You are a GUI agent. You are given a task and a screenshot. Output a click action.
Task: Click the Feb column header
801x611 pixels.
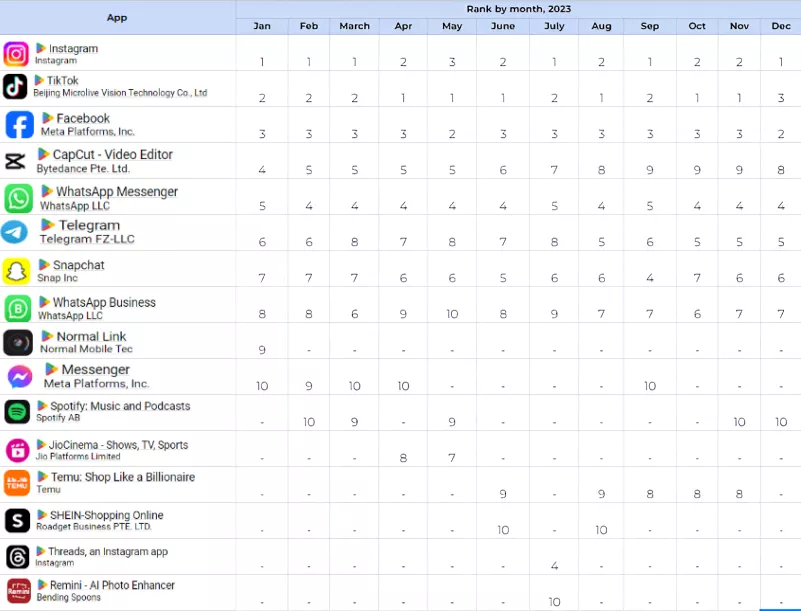coord(309,26)
